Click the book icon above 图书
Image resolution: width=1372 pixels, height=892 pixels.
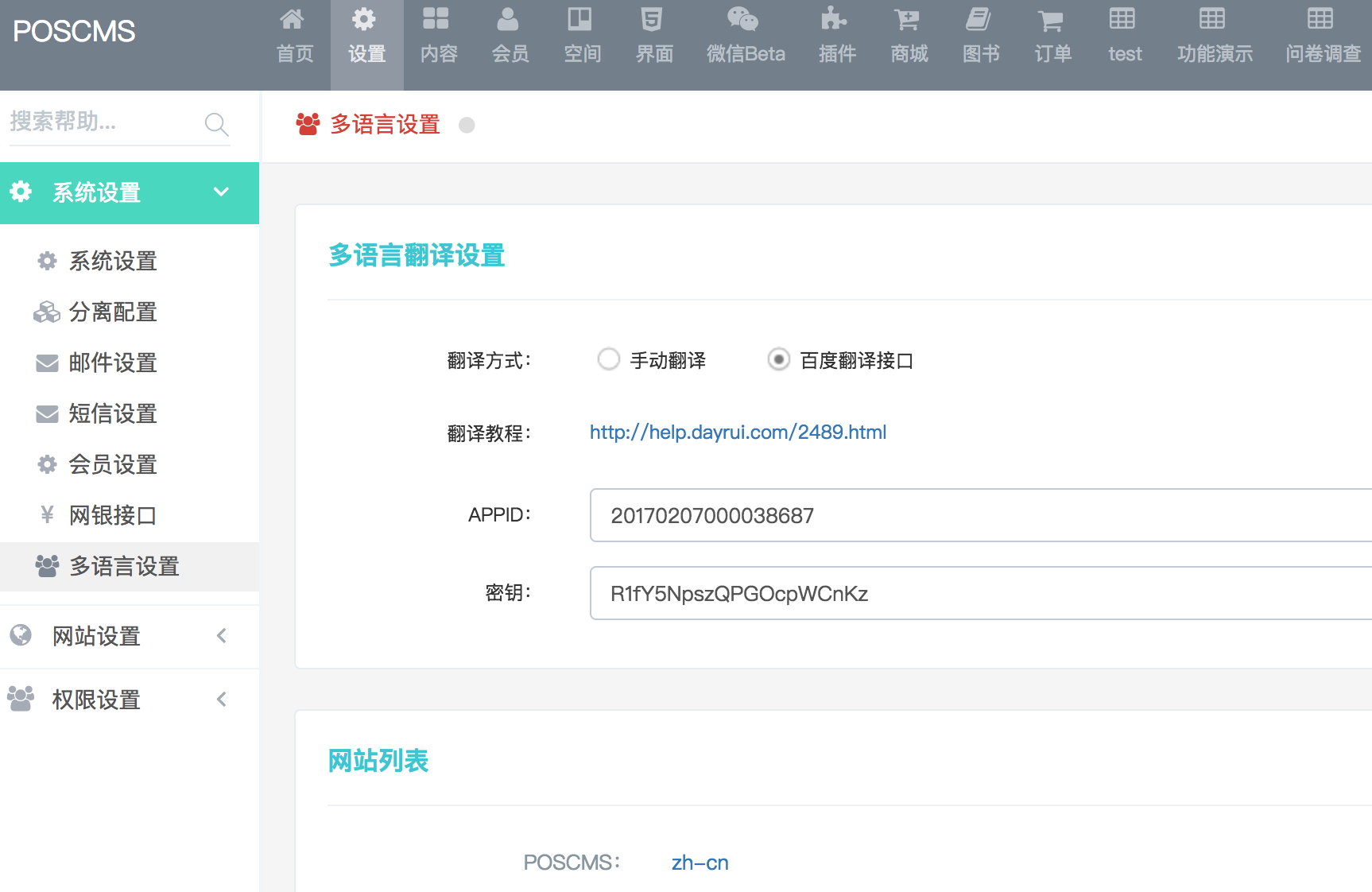(978, 18)
